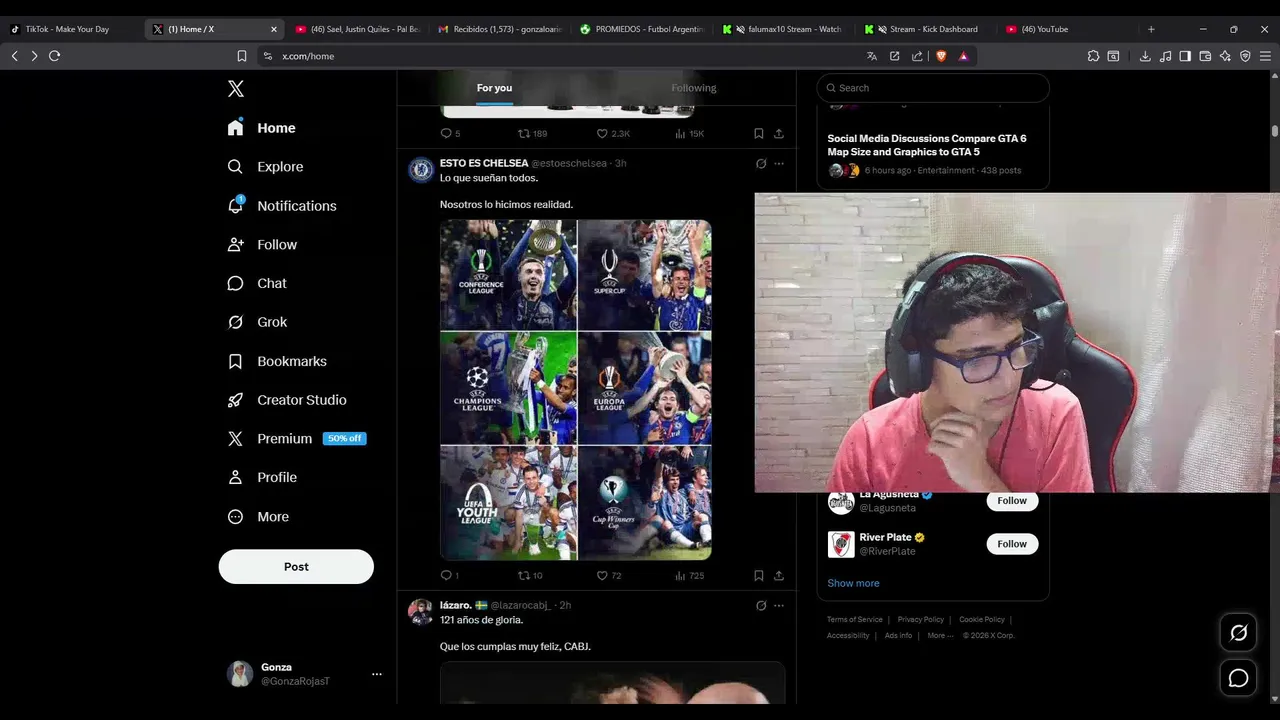Open the Conference League trophy image

pos(508,275)
